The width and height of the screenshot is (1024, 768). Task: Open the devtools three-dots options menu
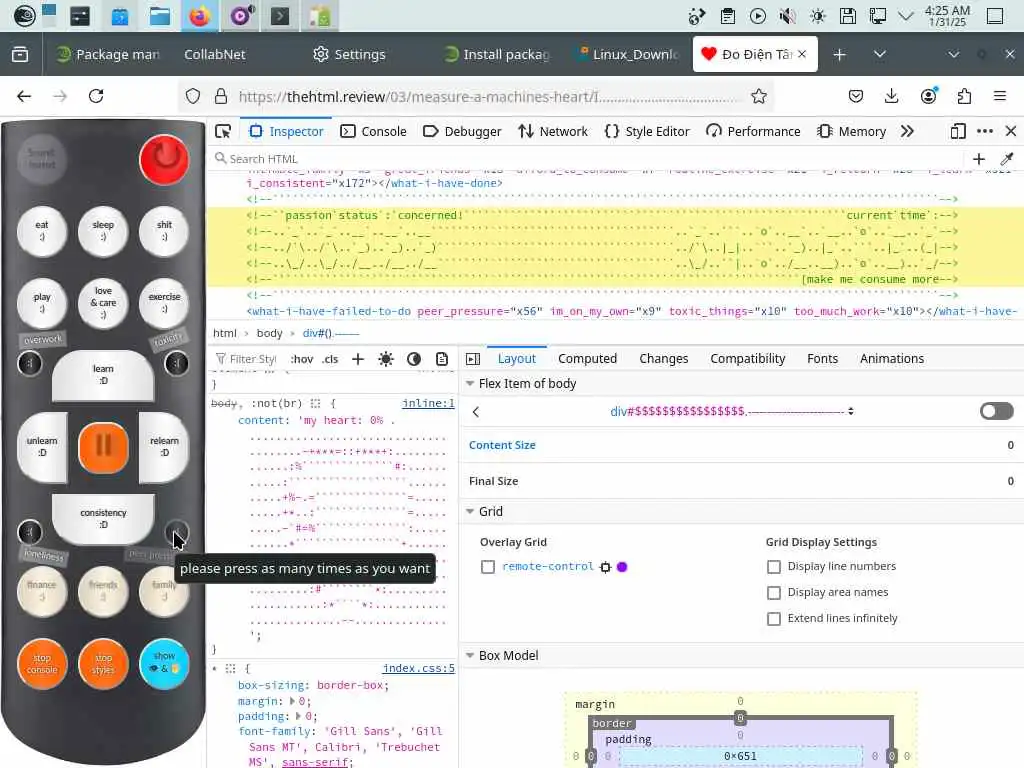tap(985, 131)
